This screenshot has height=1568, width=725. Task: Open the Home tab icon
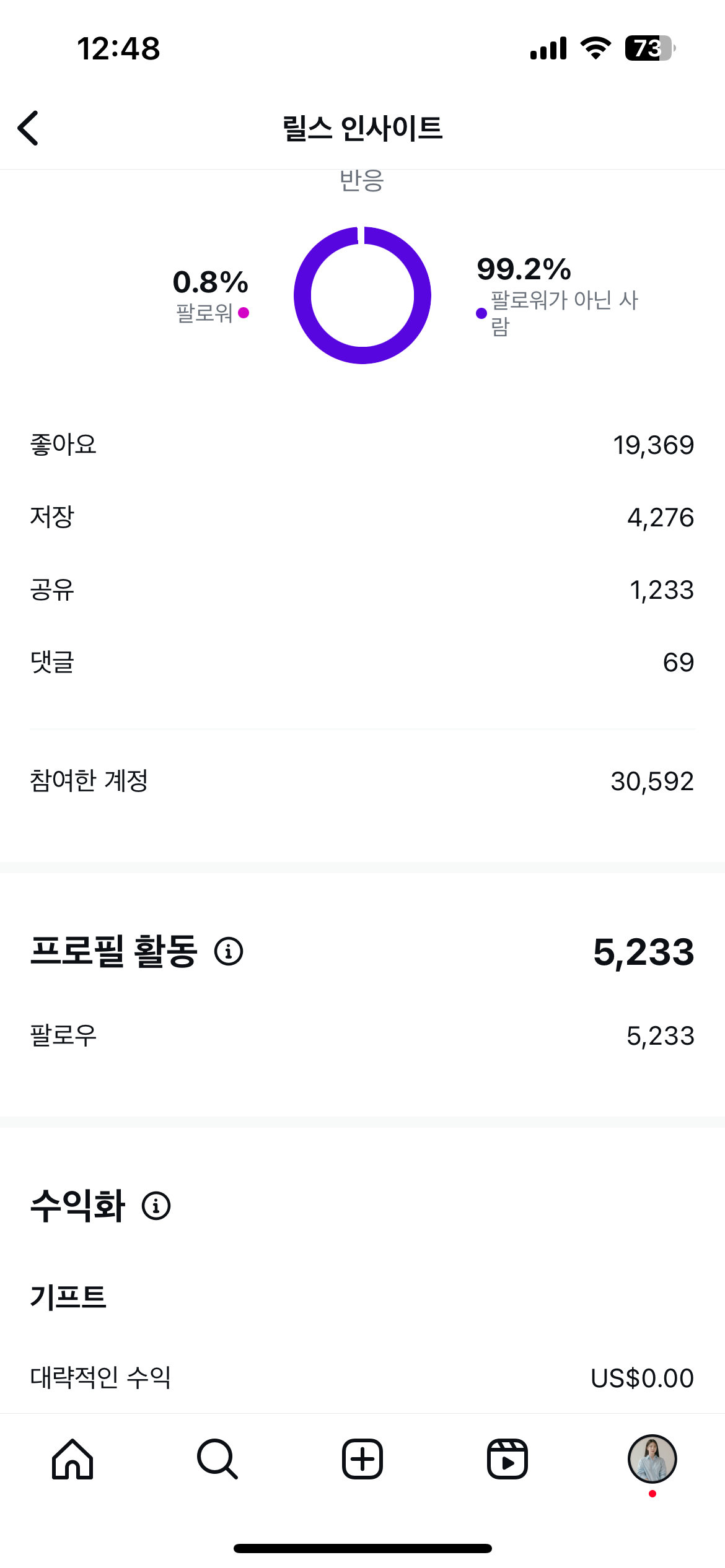[72, 1459]
